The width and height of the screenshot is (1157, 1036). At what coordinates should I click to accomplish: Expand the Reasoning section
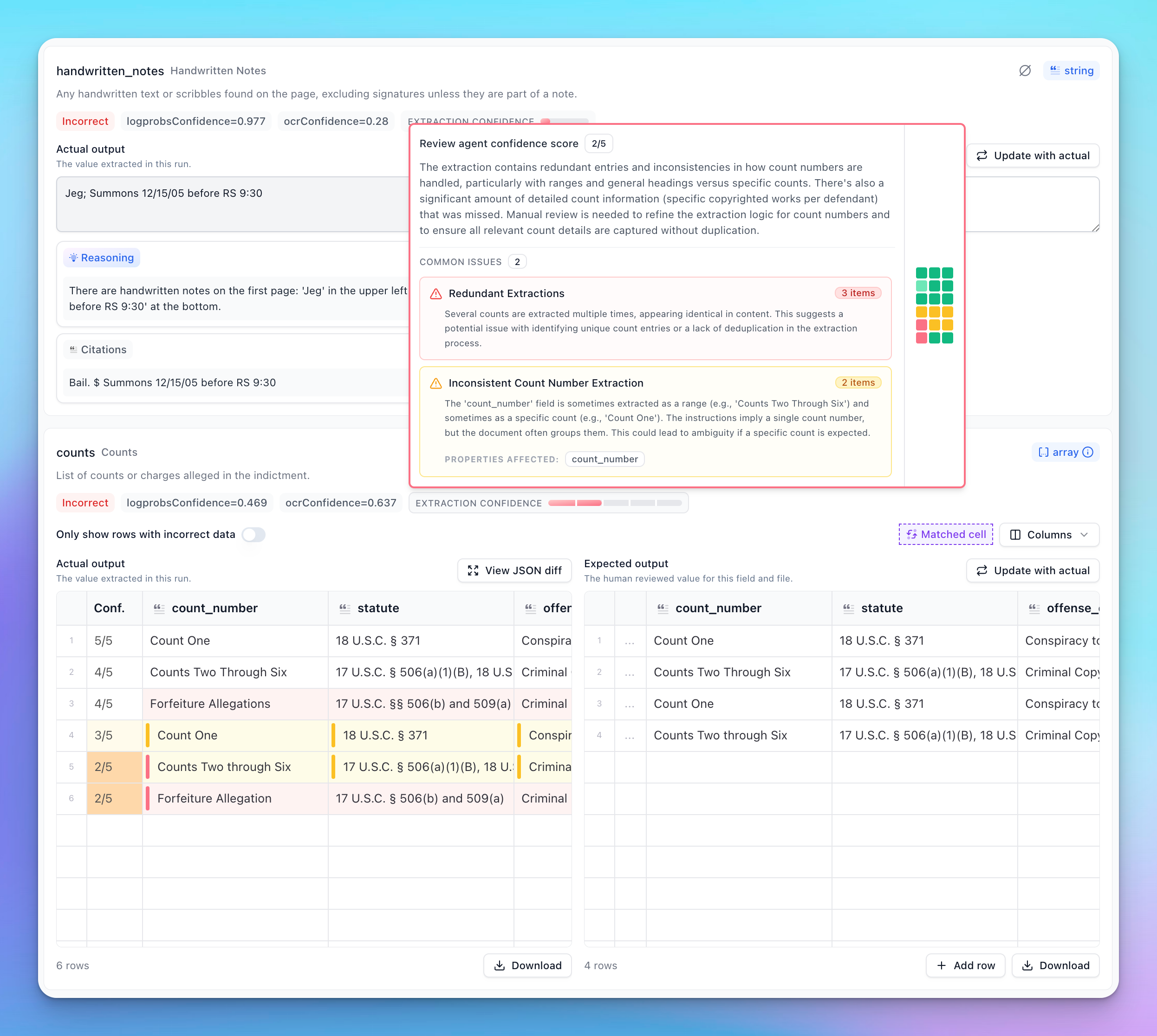102,258
